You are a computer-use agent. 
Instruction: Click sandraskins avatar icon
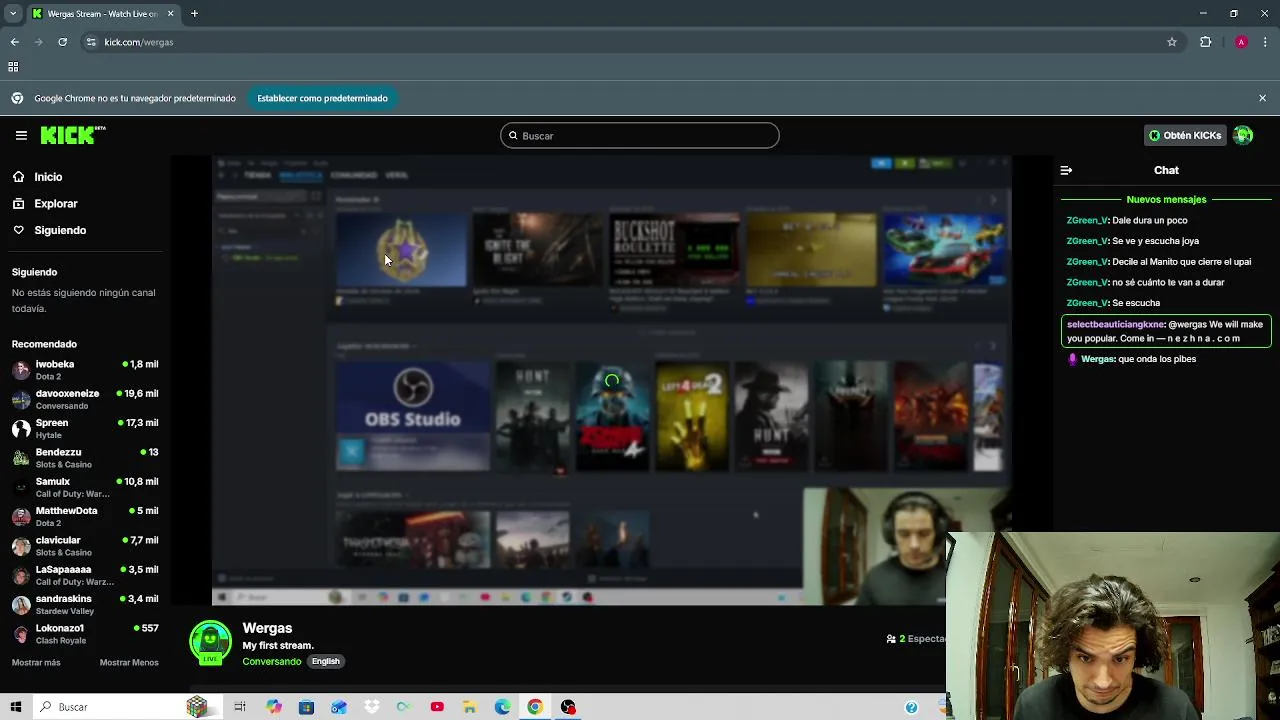[21, 605]
